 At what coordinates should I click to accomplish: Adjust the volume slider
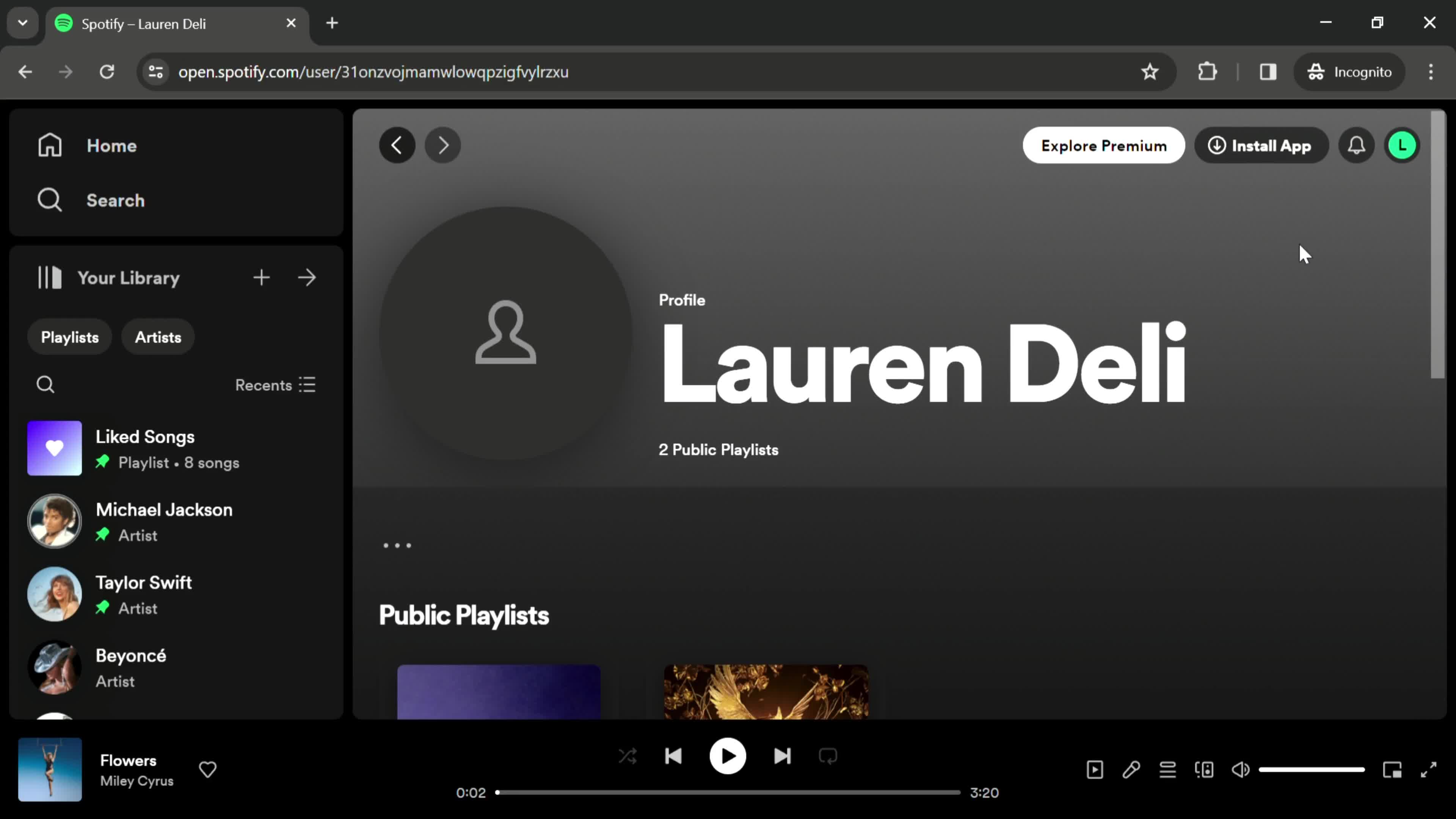click(x=1312, y=769)
